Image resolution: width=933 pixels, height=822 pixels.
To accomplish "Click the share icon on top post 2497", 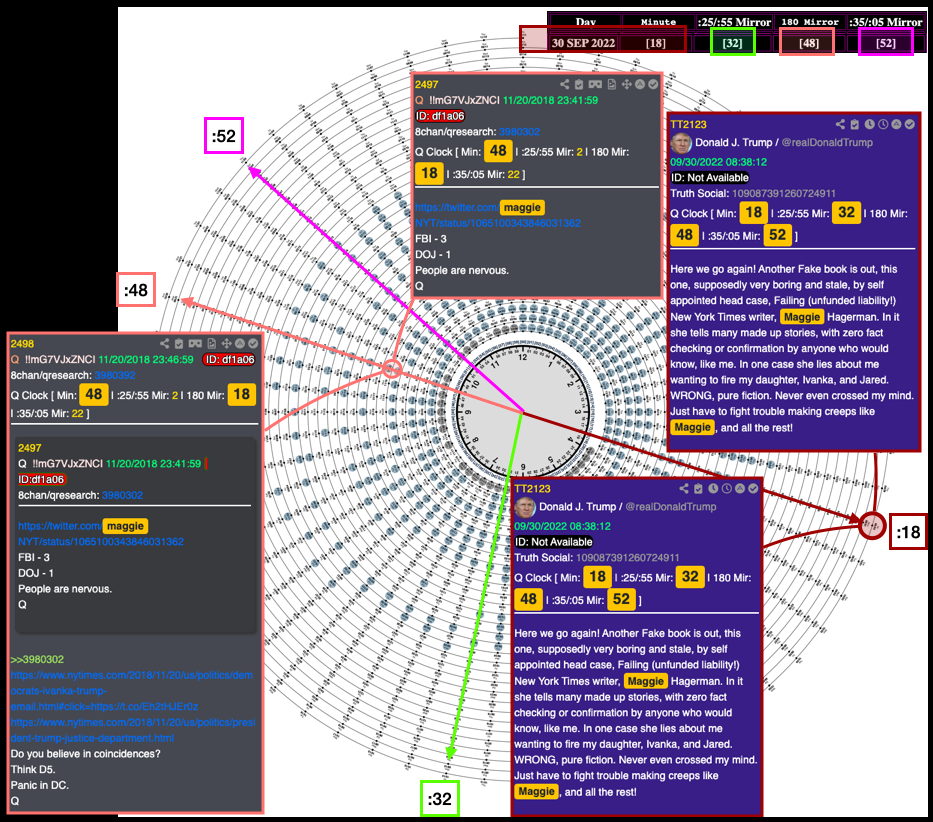I will click(x=564, y=85).
